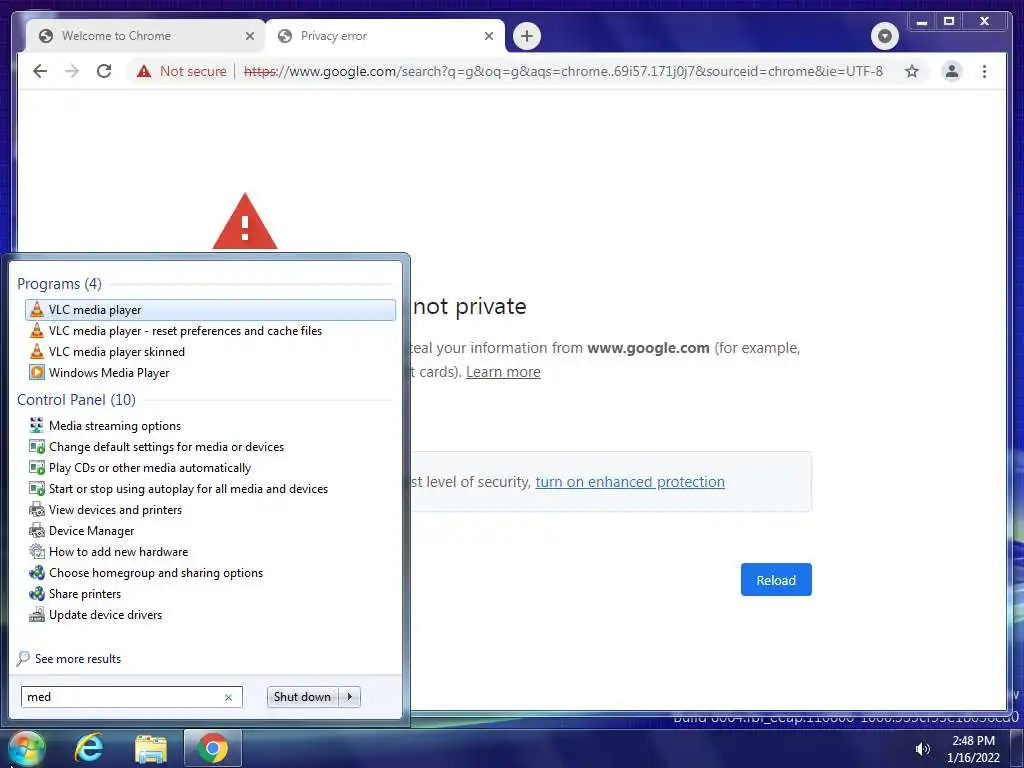Image resolution: width=1024 pixels, height=768 pixels.
Task: Open File Explorer from the taskbar
Action: [x=151, y=748]
